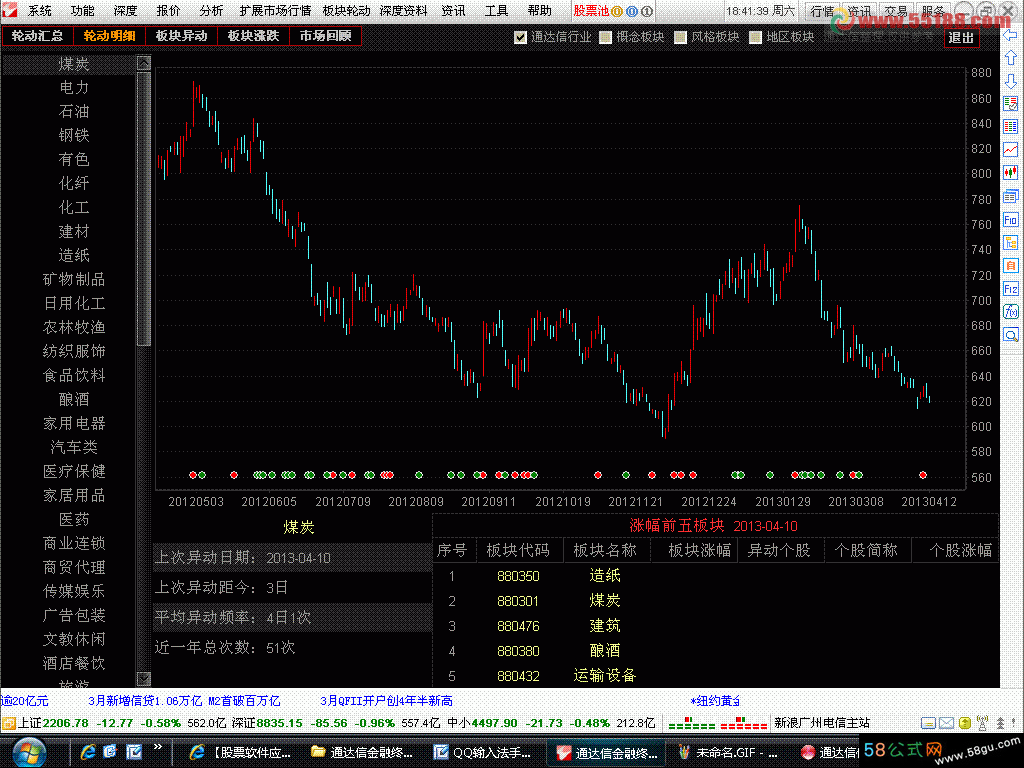1024x768 pixels.
Task: Click the red-green market bars indicator in status bar
Action: pyautogui.click(x=718, y=724)
